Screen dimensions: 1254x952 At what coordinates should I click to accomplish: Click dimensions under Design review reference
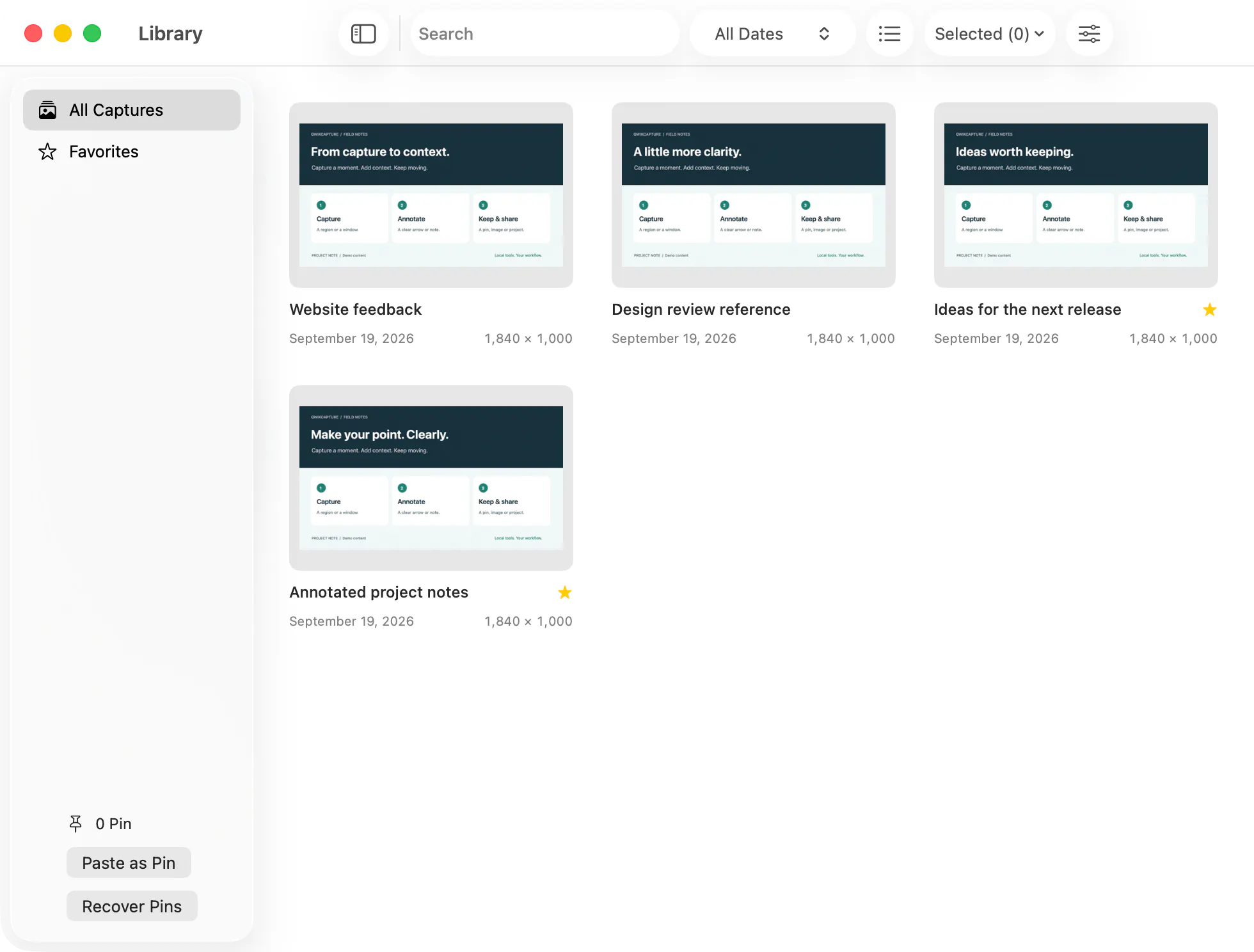pyautogui.click(x=850, y=338)
